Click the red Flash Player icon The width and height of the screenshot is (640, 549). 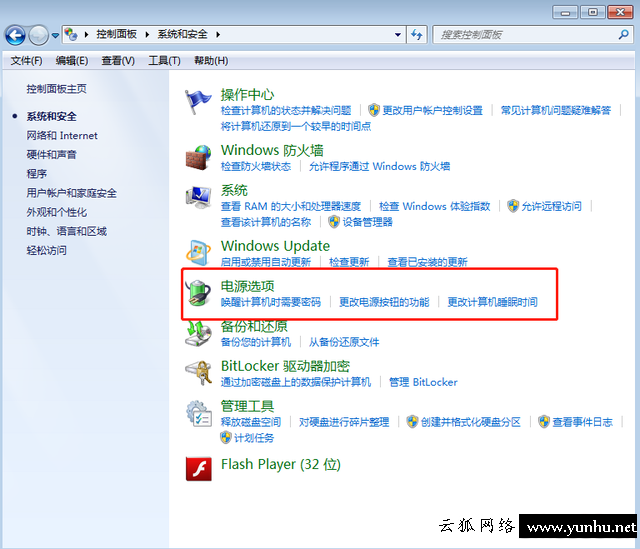[199, 469]
